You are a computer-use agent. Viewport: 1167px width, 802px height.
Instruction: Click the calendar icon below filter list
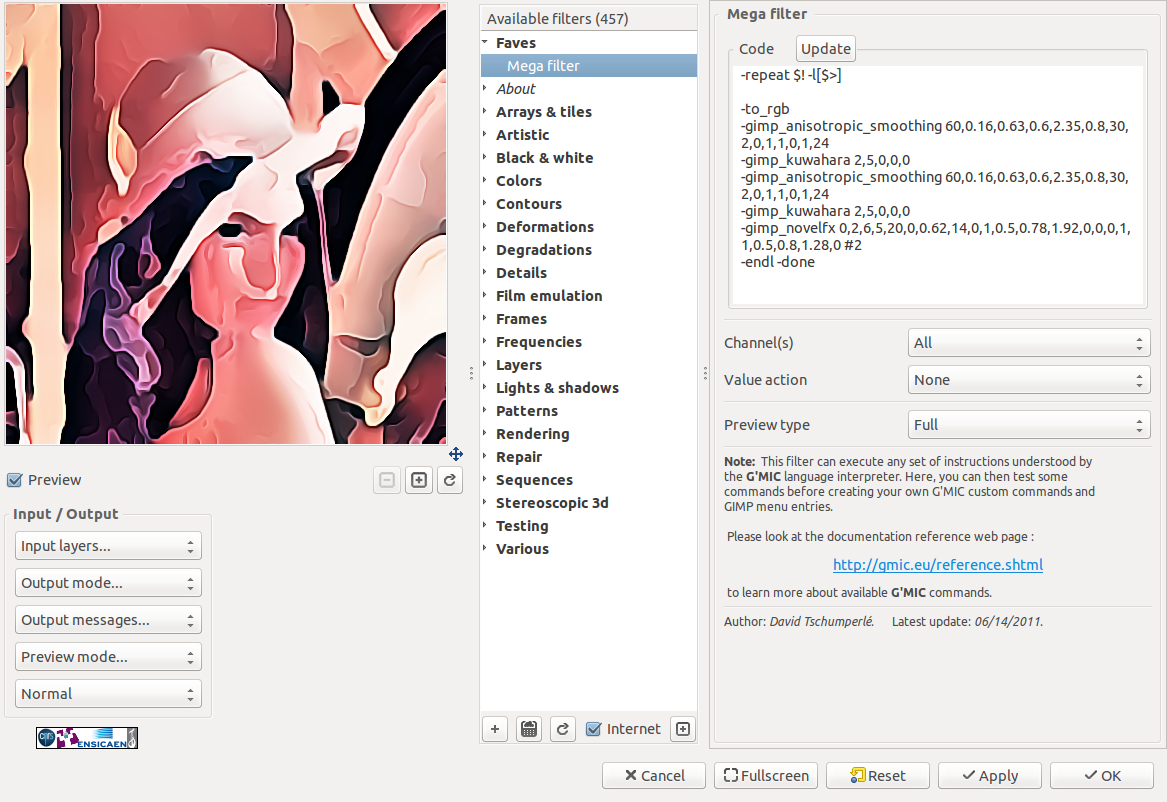529,729
